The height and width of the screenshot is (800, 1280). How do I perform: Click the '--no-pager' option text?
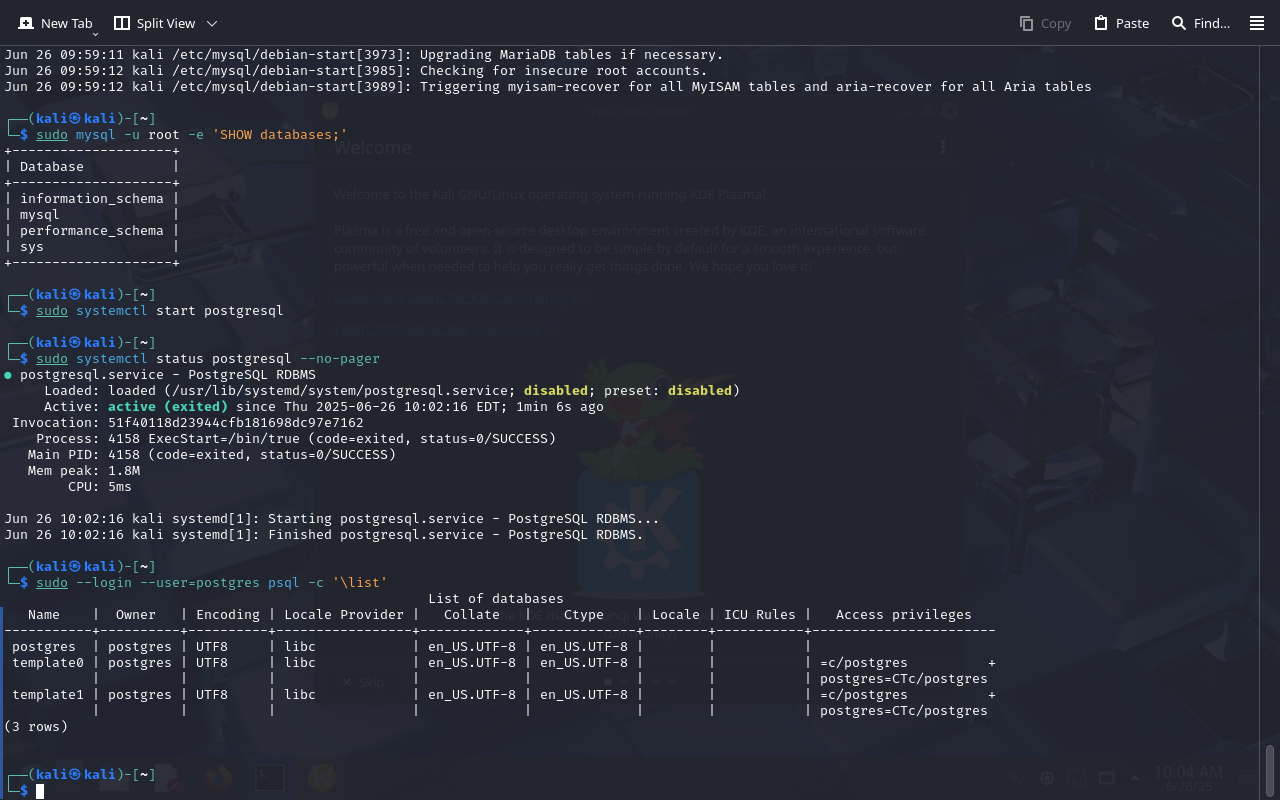pyautogui.click(x=340, y=359)
